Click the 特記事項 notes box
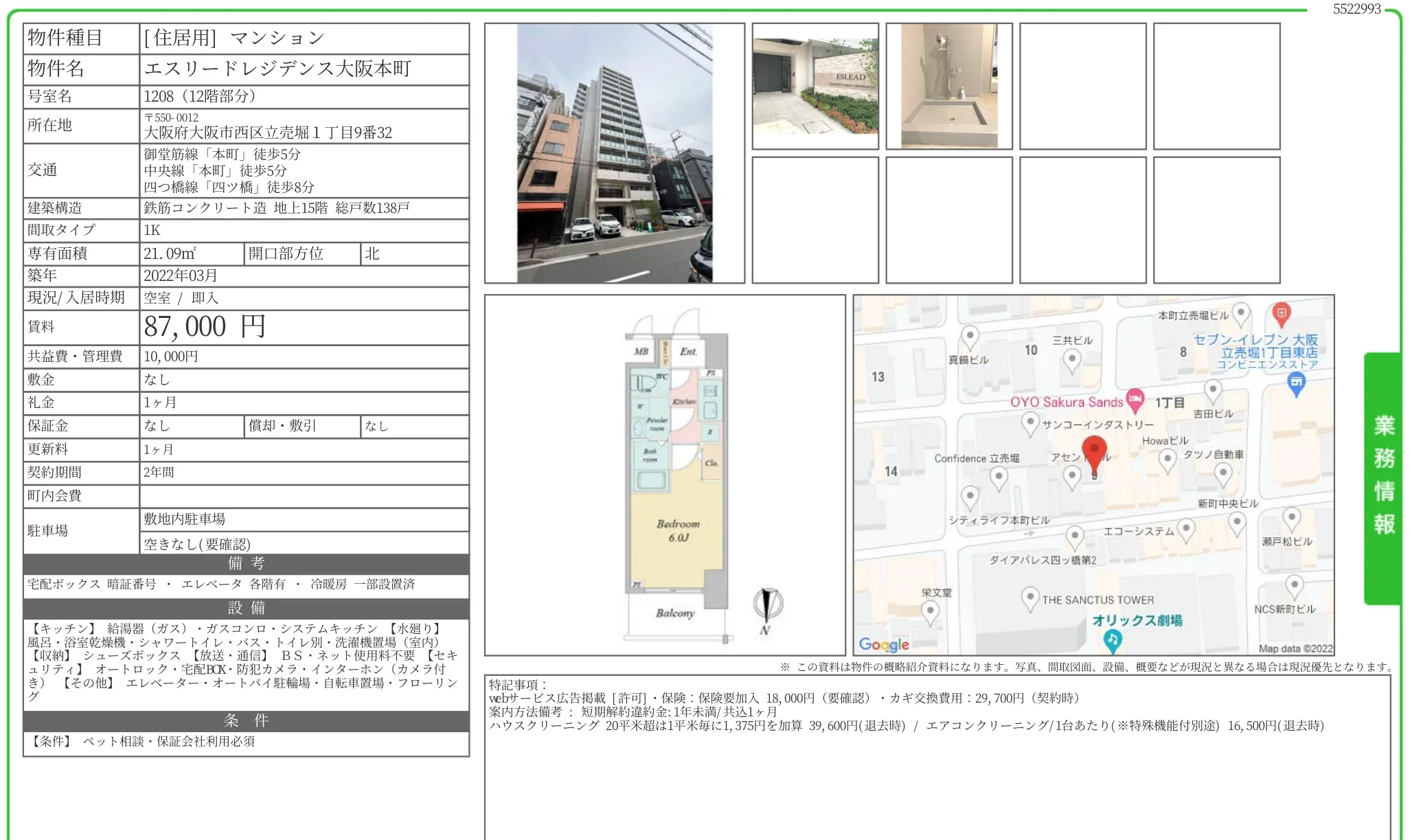 [x=937, y=758]
